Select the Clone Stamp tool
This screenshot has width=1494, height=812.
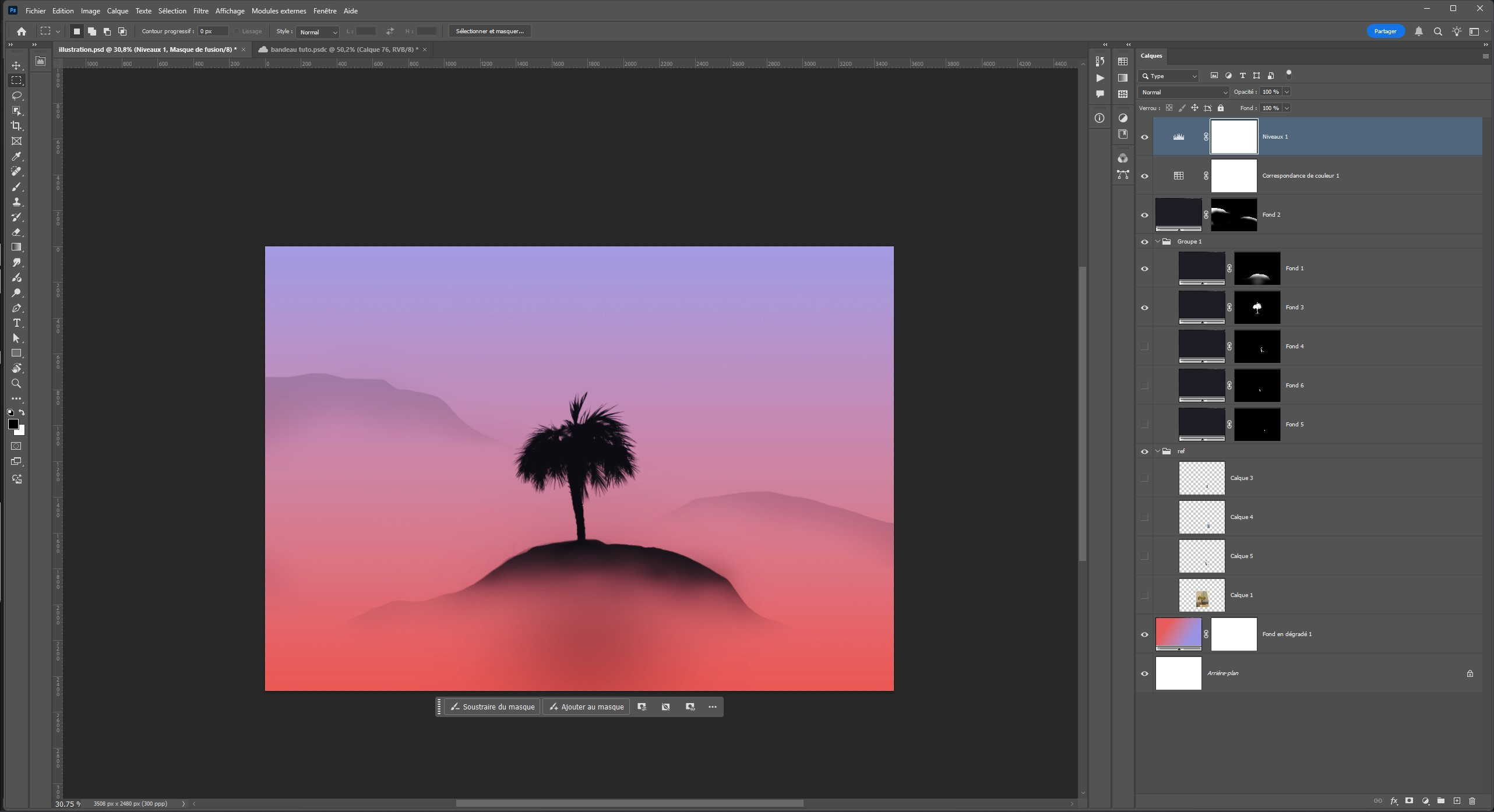(x=16, y=202)
